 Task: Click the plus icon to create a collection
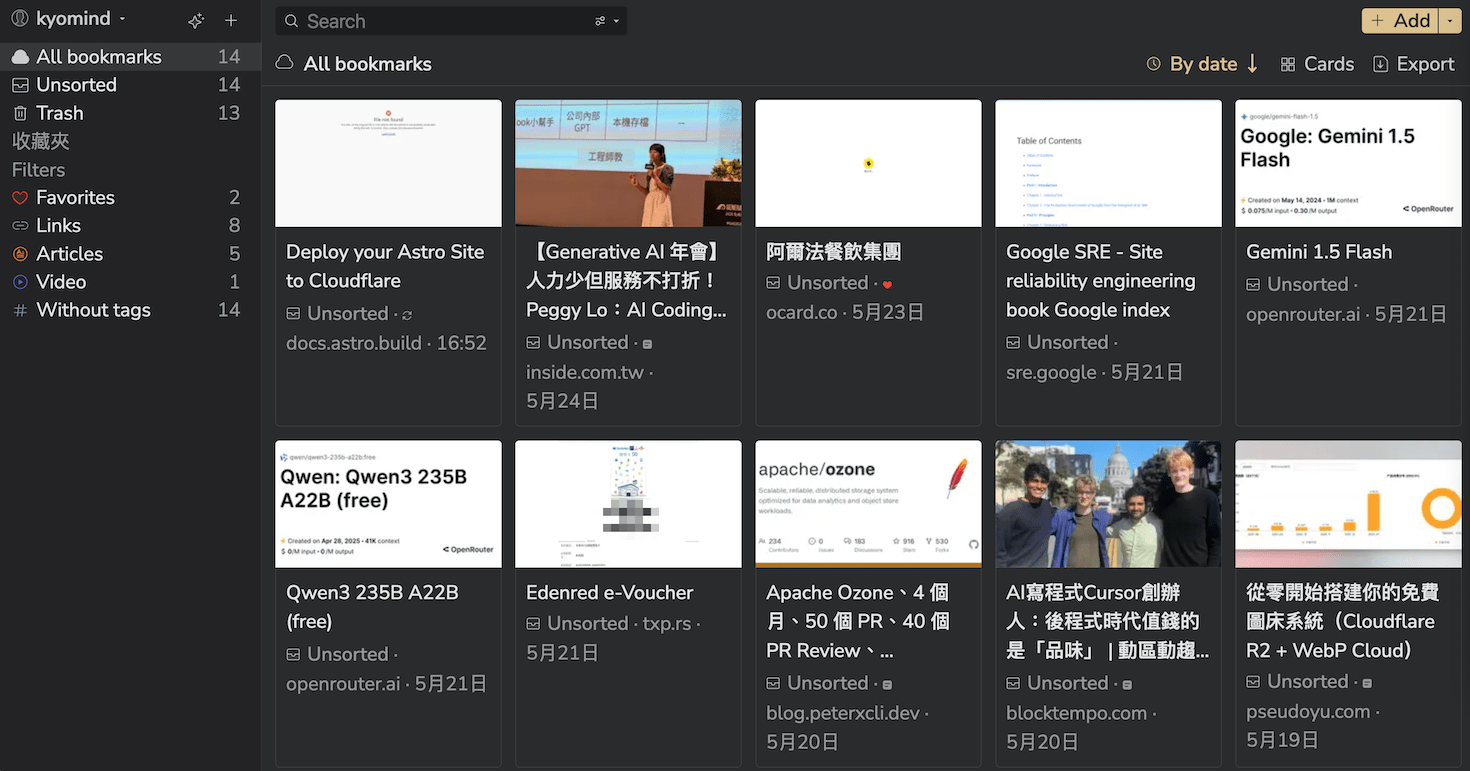click(231, 20)
